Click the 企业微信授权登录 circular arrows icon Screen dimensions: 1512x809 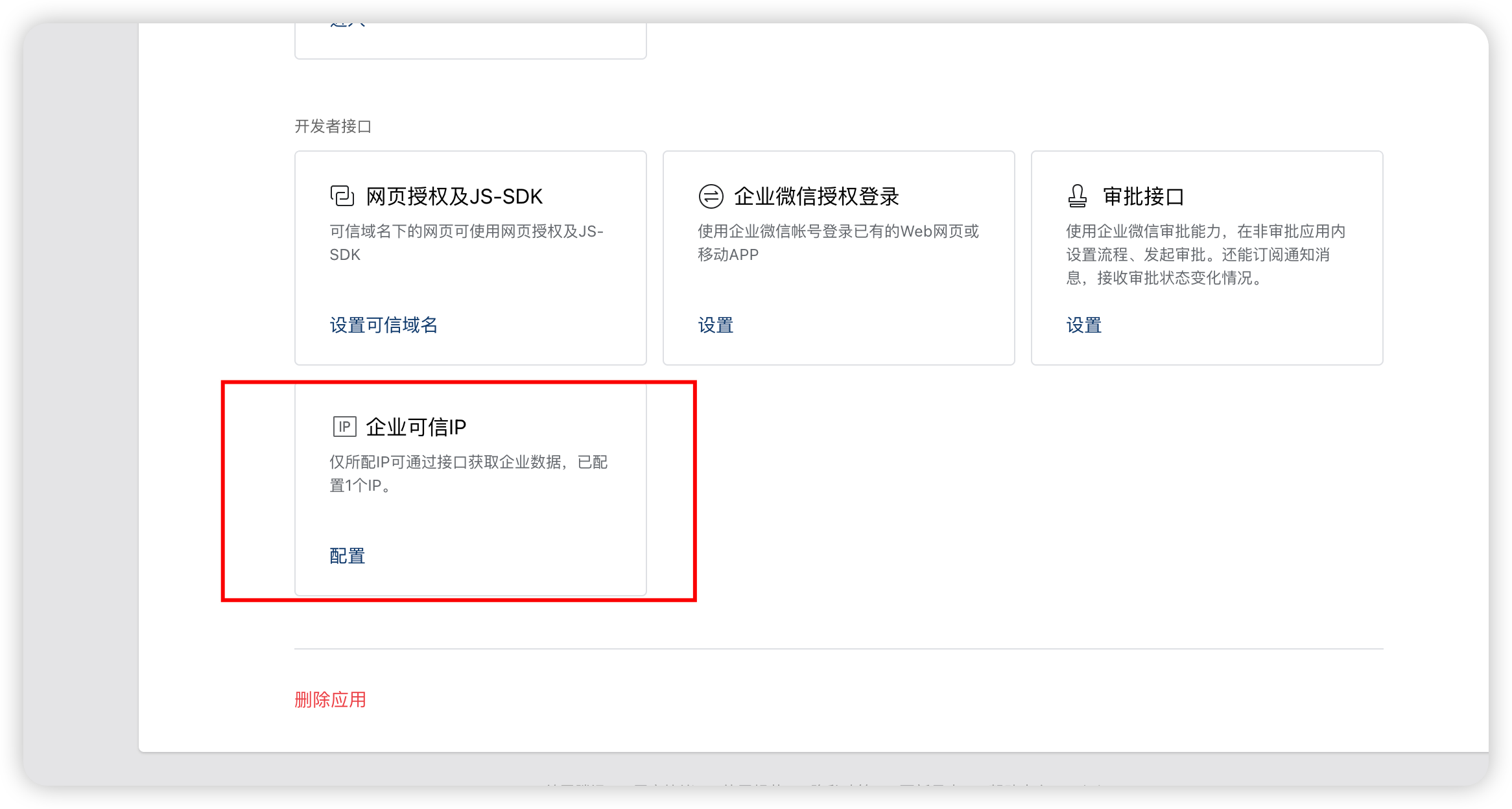711,196
